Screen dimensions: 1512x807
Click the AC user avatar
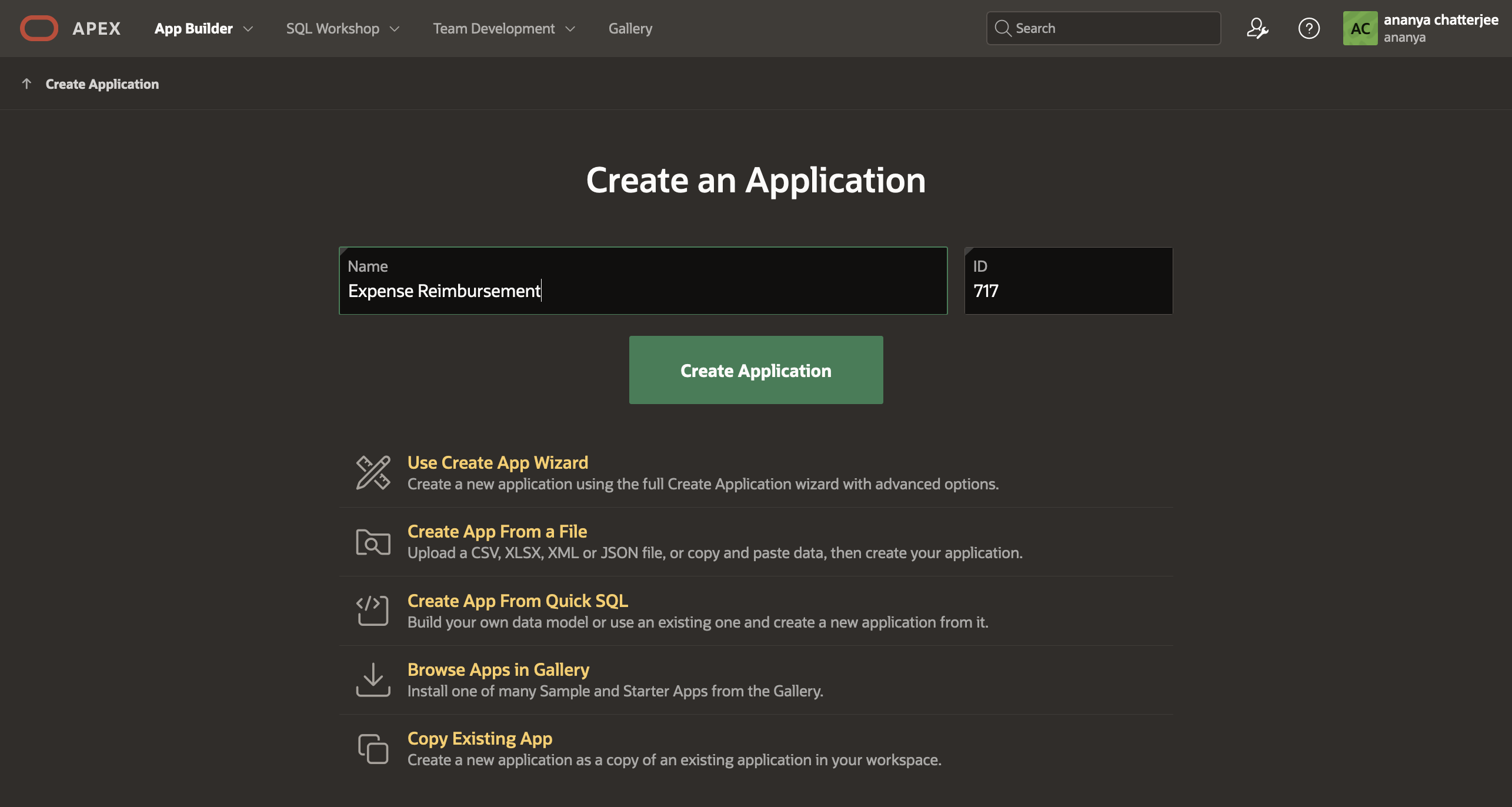pos(1360,28)
